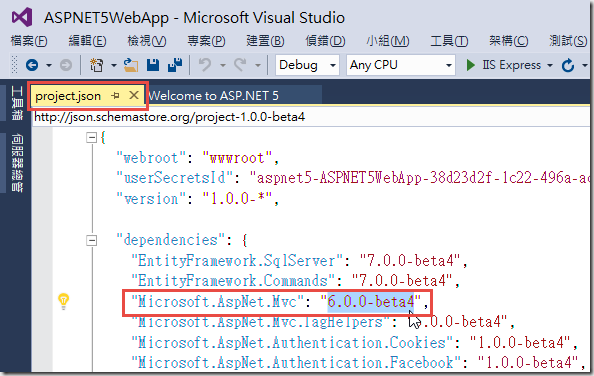The image size is (594, 376).
Task: Open the 建置(B) menu
Action: pos(265,41)
